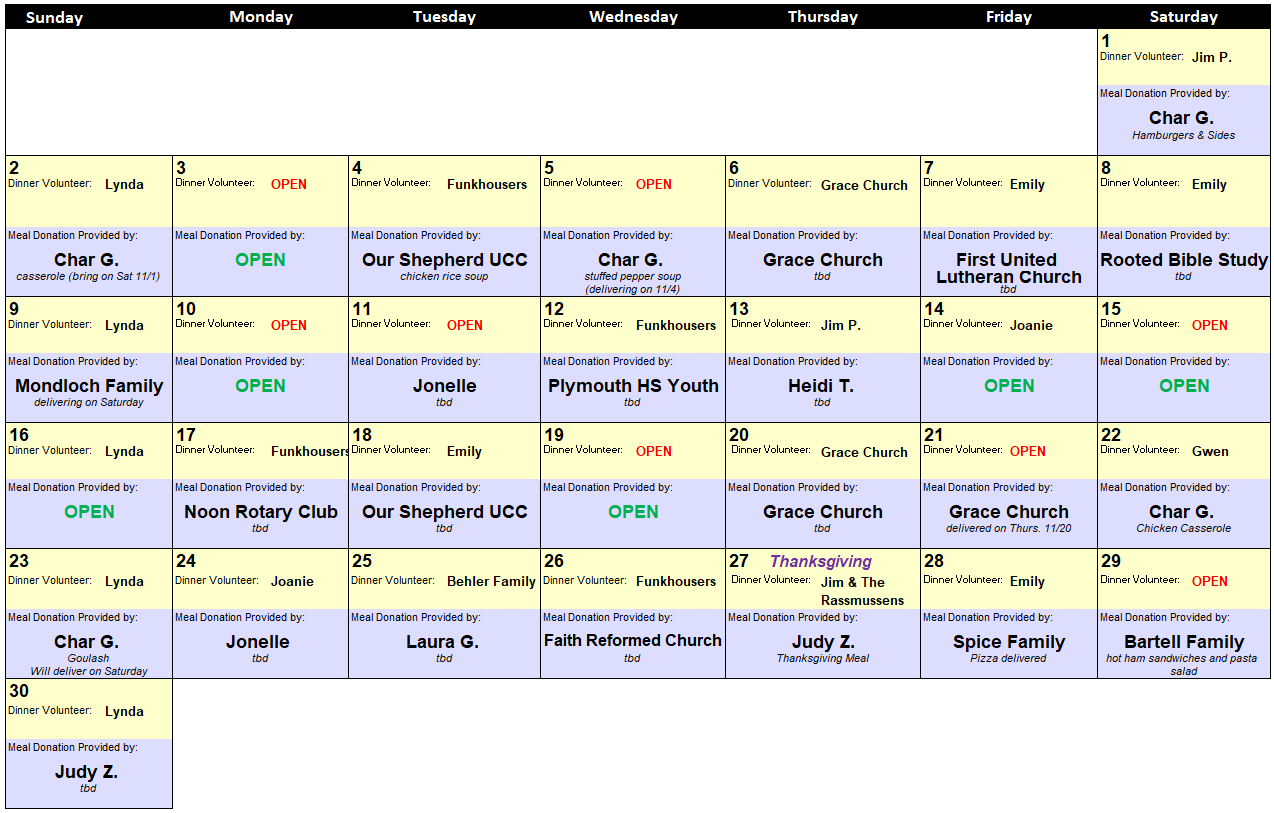The width and height of the screenshot is (1274, 813).
Task: Open the Plymouth HS Youth meal entry
Action: point(633,386)
